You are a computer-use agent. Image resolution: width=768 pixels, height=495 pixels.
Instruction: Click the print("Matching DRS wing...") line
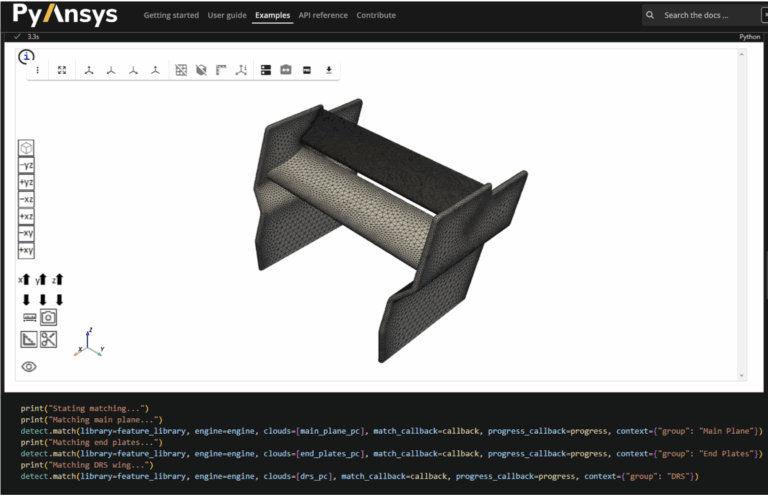87,465
